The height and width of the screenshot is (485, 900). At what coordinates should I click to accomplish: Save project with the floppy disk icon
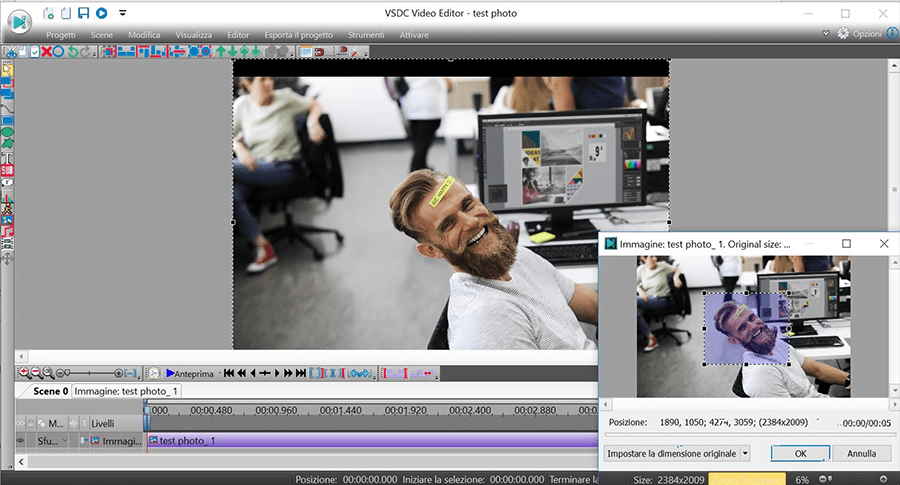pos(84,13)
